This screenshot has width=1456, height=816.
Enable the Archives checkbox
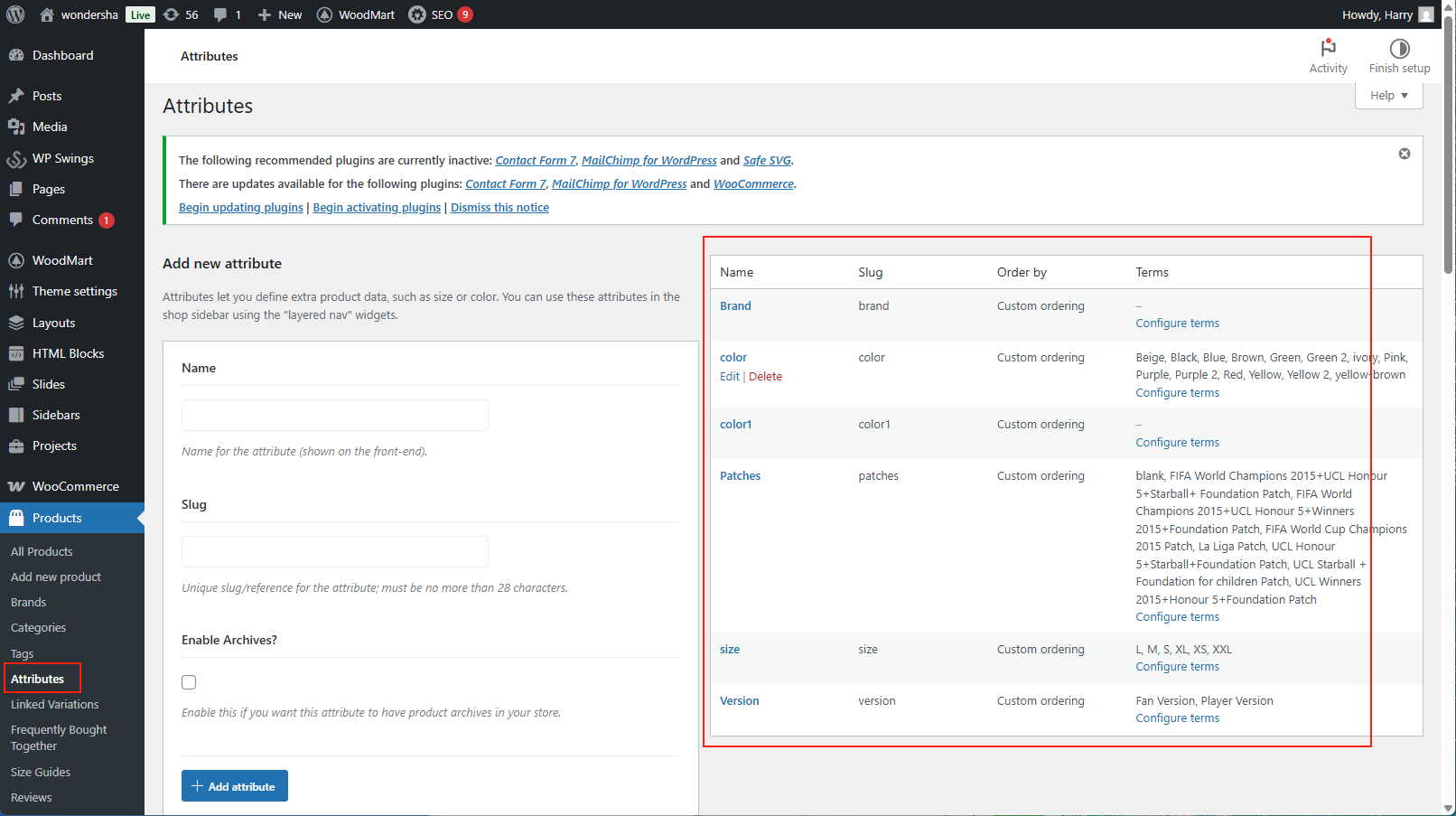pyautogui.click(x=189, y=682)
